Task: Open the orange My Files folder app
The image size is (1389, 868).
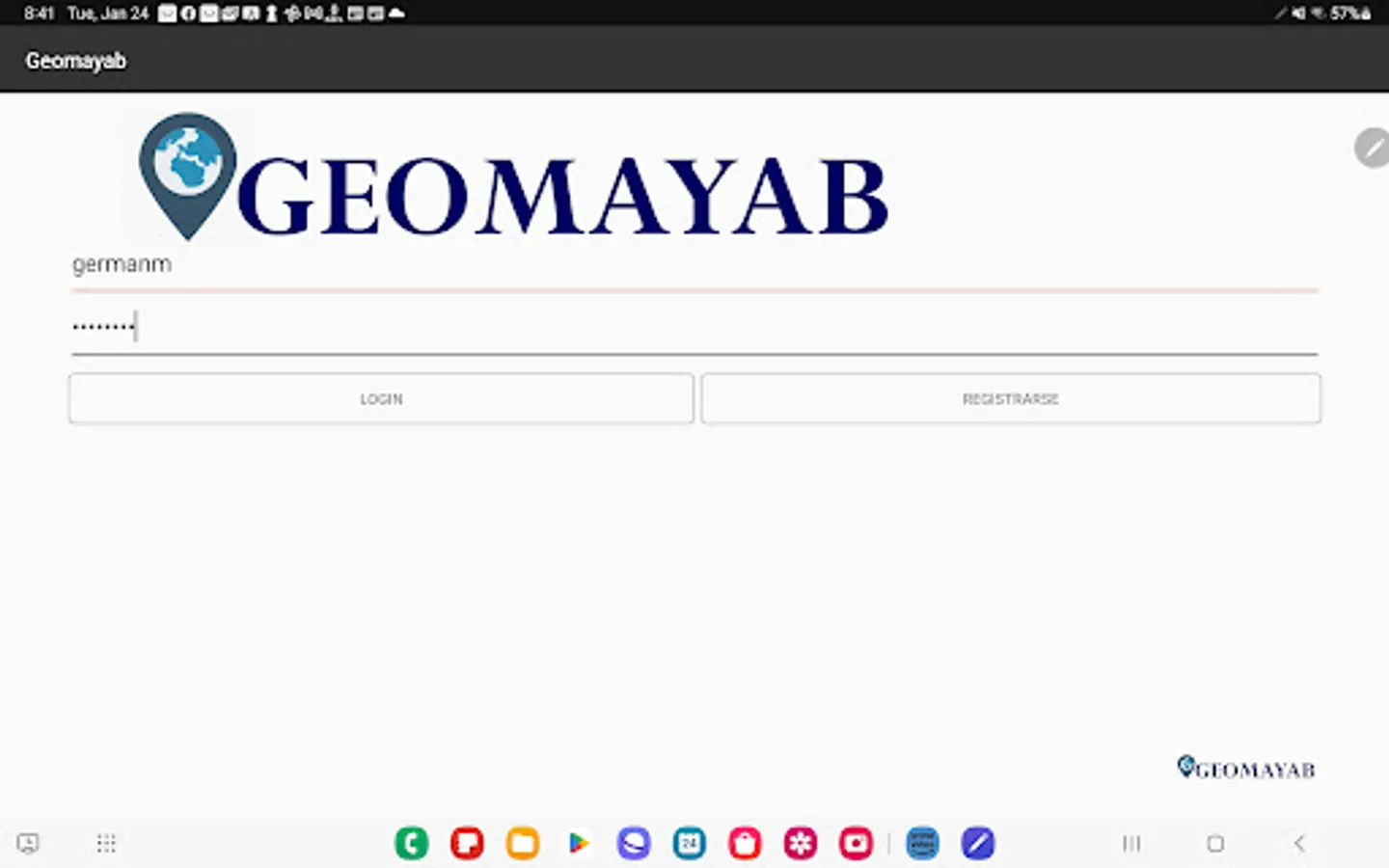Action: tap(523, 844)
